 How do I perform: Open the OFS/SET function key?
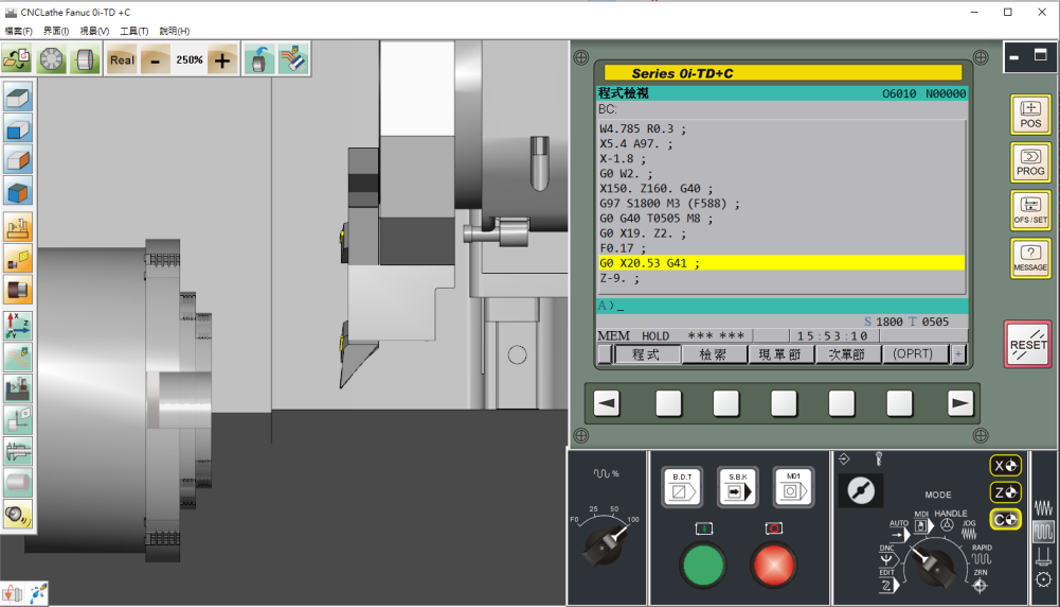click(x=1030, y=211)
